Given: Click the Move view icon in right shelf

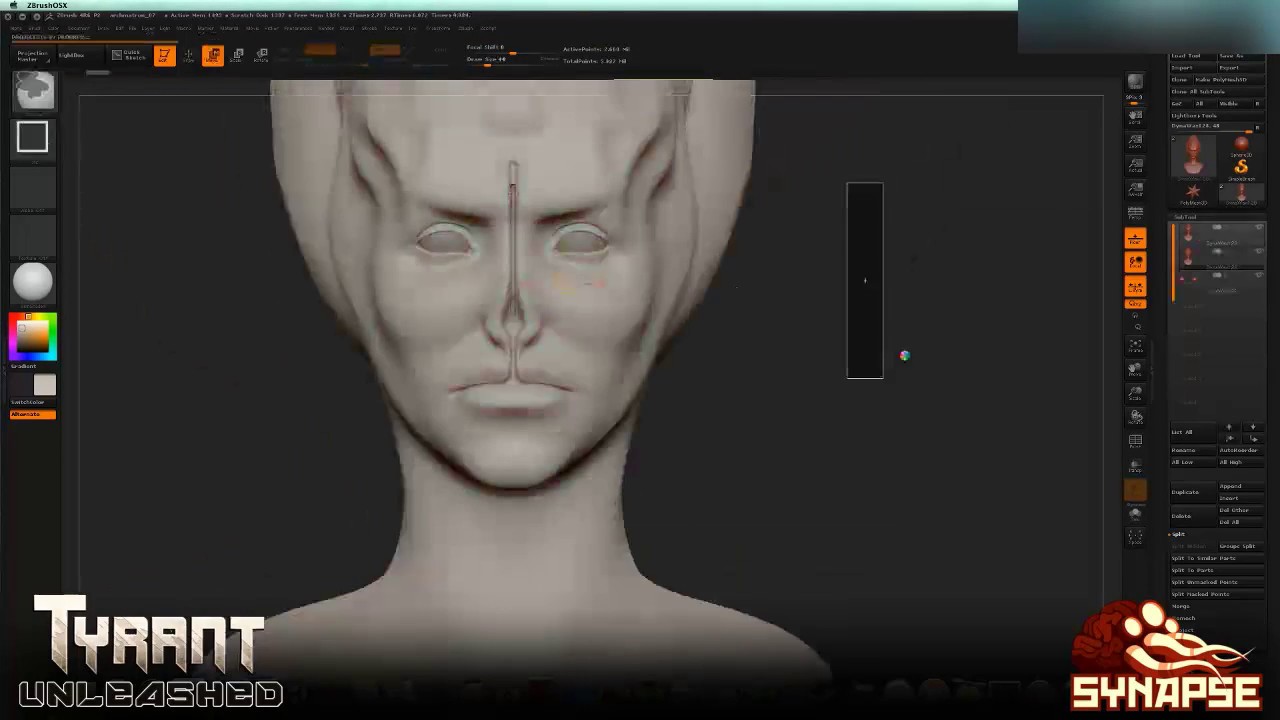Looking at the screenshot, I should (x=1135, y=370).
